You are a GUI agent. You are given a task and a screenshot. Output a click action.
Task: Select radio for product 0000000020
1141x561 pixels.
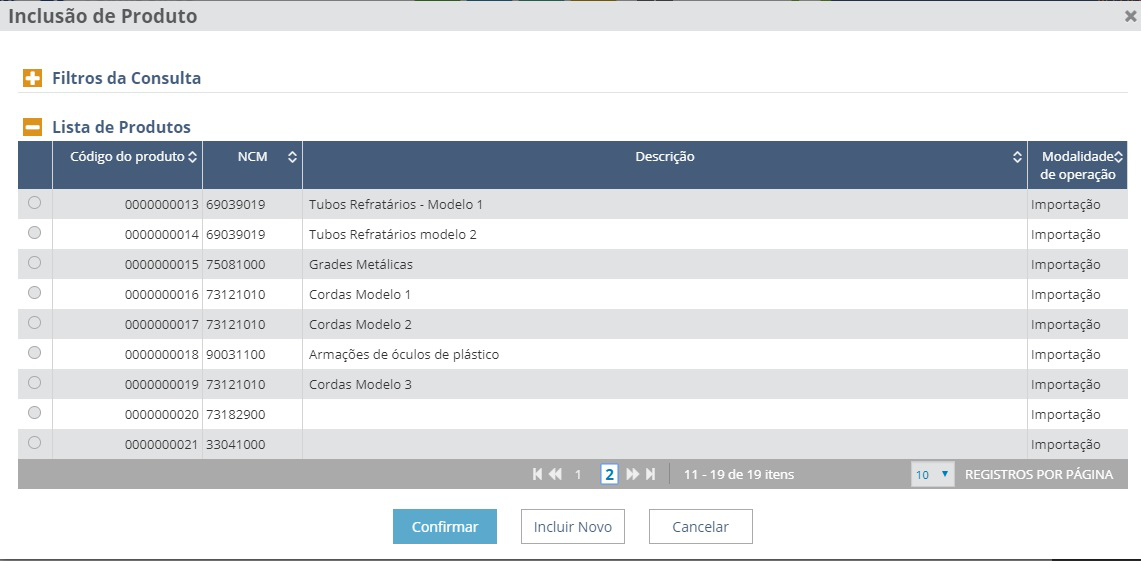pos(34,413)
